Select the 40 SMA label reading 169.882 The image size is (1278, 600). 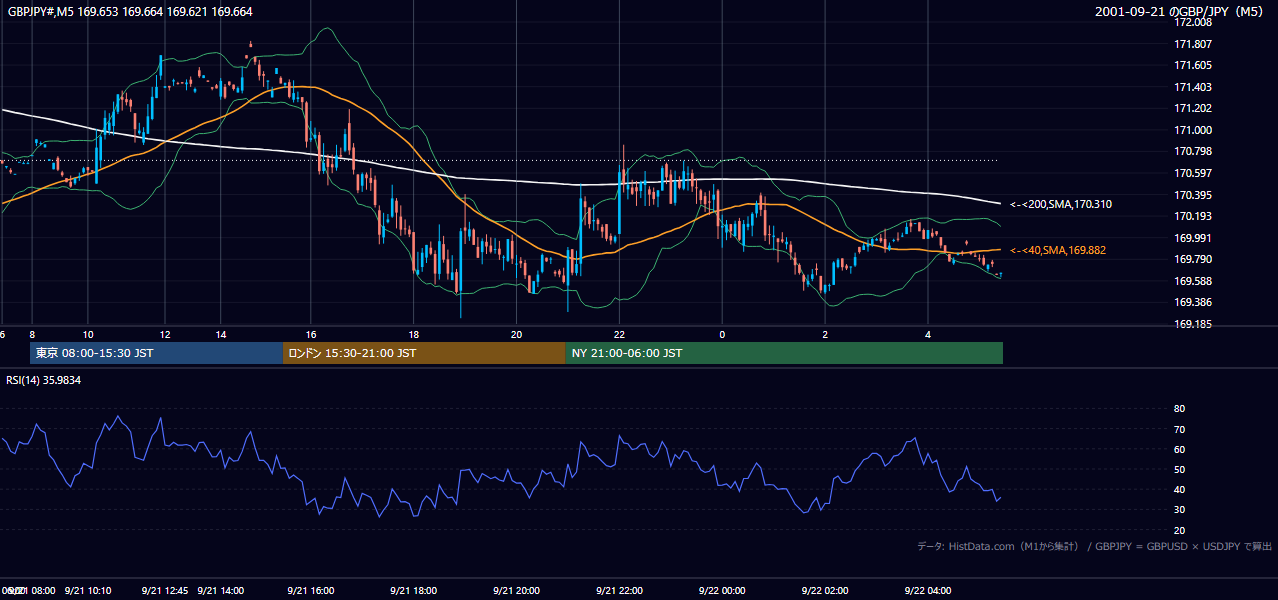pyautogui.click(x=1057, y=250)
